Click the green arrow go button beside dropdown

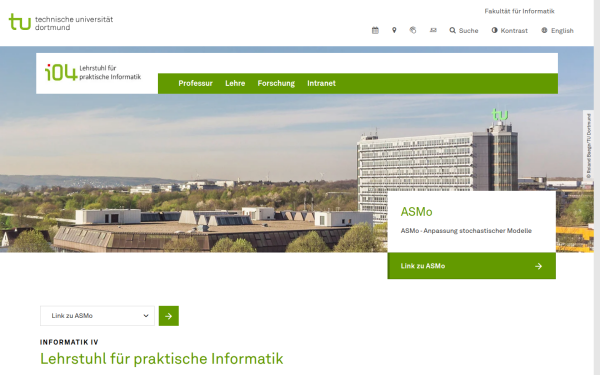pos(169,316)
